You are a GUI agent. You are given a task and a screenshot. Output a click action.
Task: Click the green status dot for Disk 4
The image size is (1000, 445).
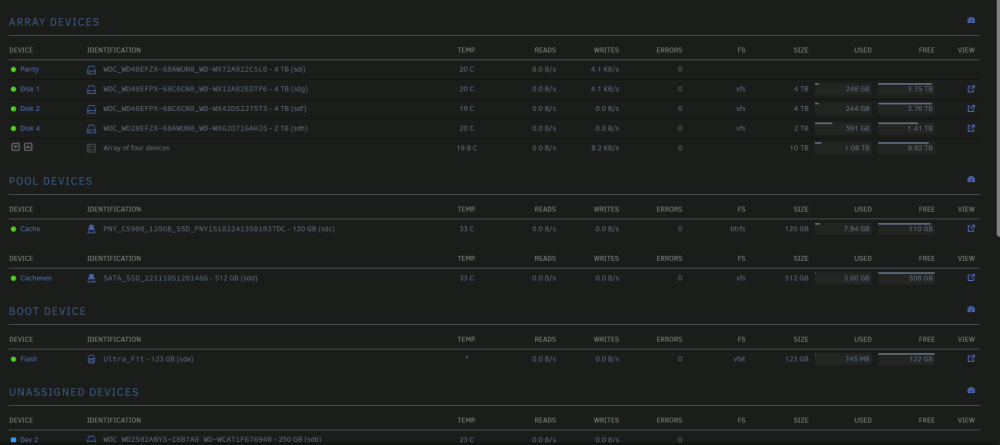(x=13, y=129)
